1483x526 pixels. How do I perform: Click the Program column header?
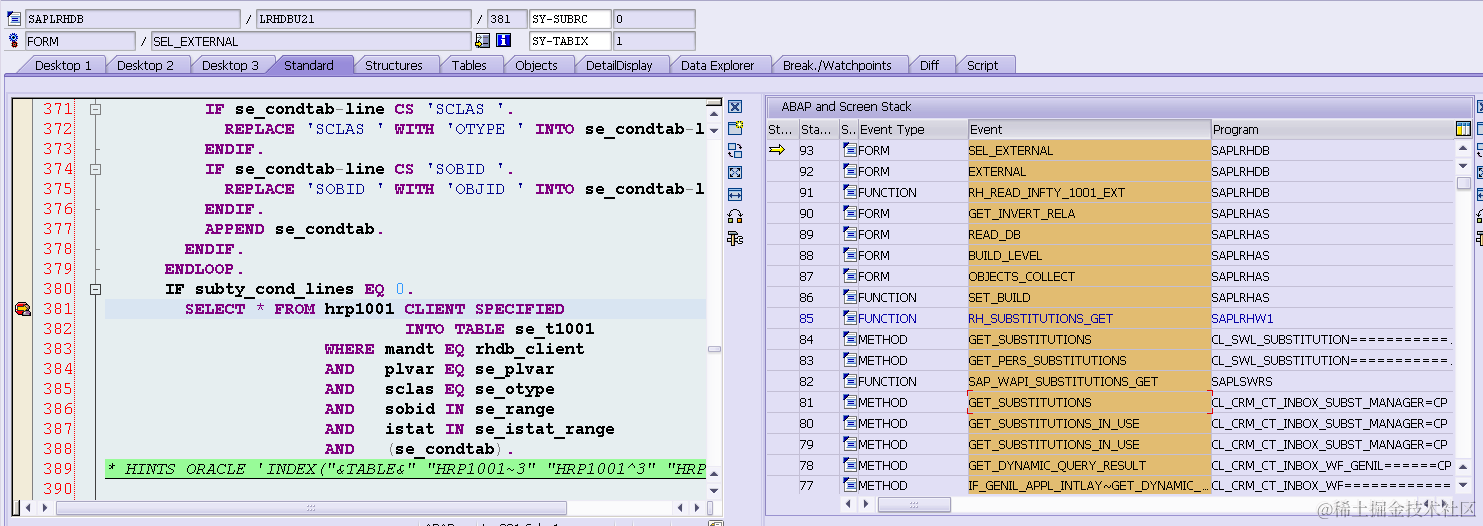click(x=1332, y=129)
